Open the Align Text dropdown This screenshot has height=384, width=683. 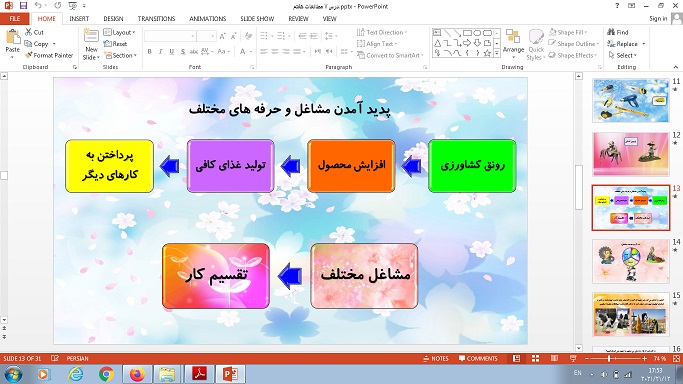click(x=377, y=44)
